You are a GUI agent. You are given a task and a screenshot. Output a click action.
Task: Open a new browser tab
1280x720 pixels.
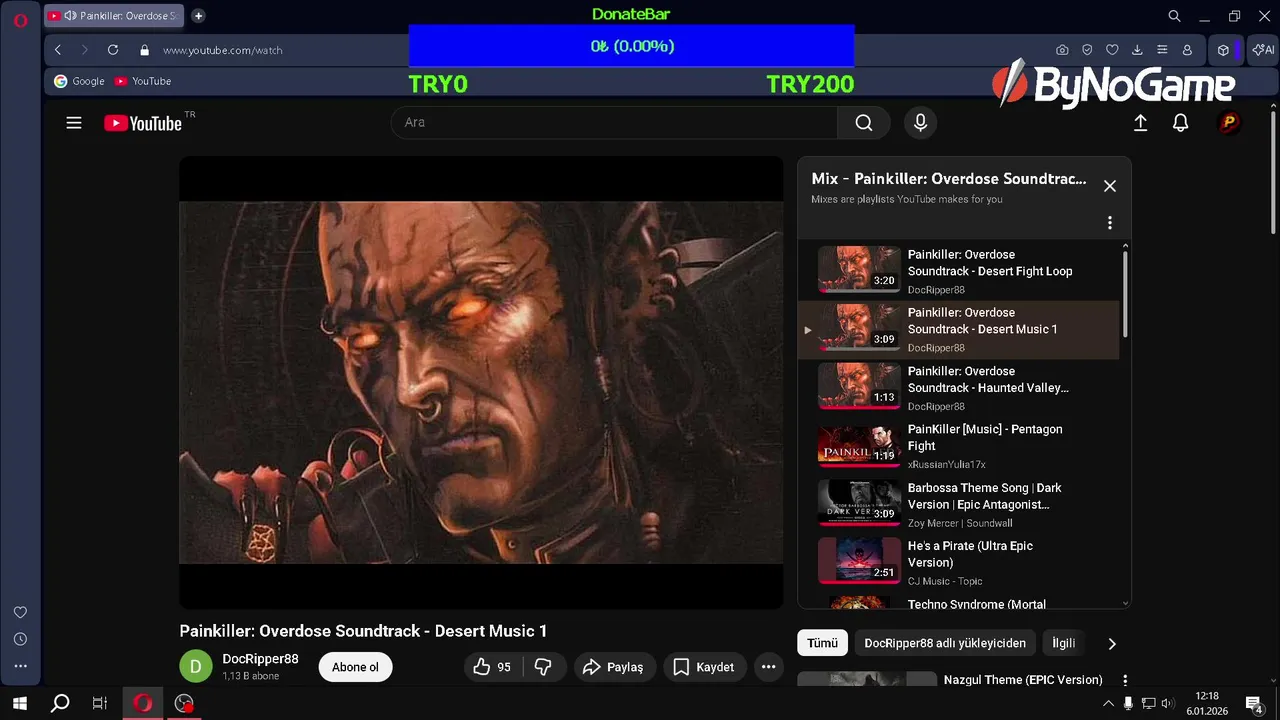click(x=198, y=16)
